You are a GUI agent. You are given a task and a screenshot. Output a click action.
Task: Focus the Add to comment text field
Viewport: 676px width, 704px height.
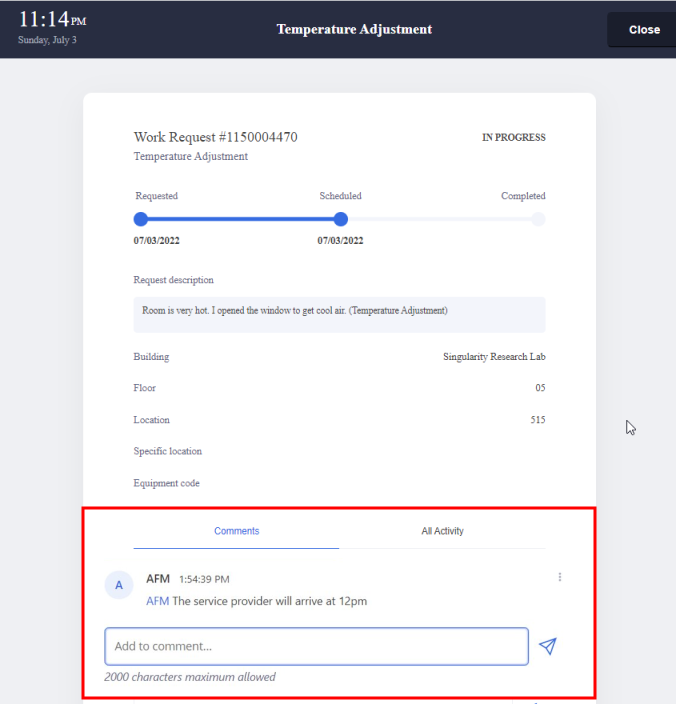[x=316, y=646]
